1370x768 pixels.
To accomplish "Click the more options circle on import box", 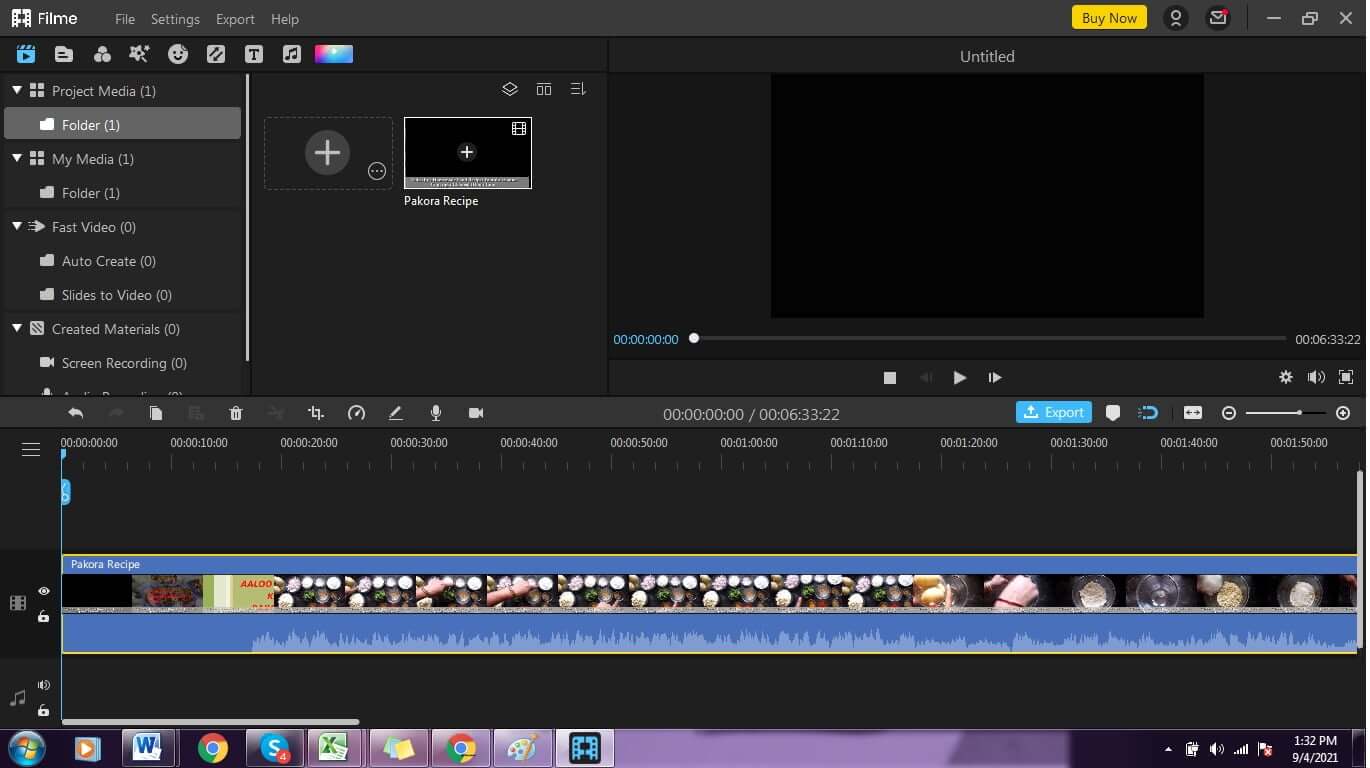I will pos(377,171).
